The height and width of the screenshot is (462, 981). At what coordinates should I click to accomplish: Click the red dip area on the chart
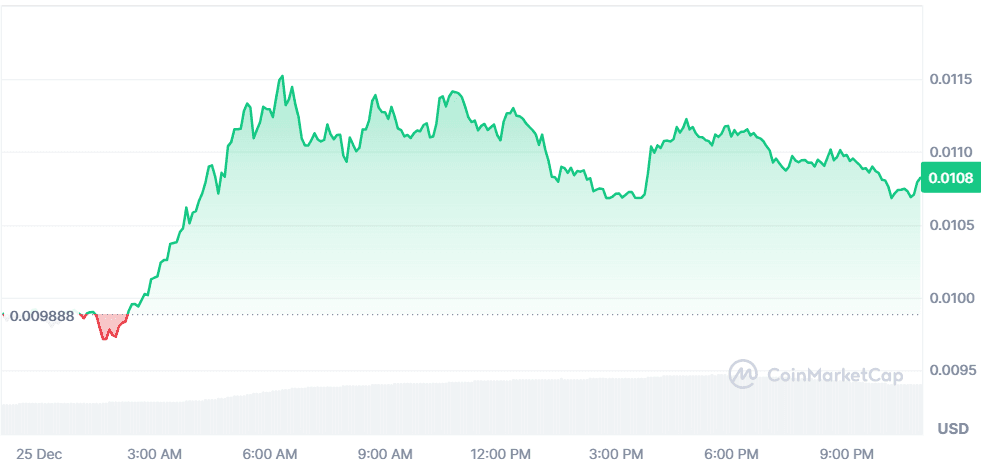[111, 325]
